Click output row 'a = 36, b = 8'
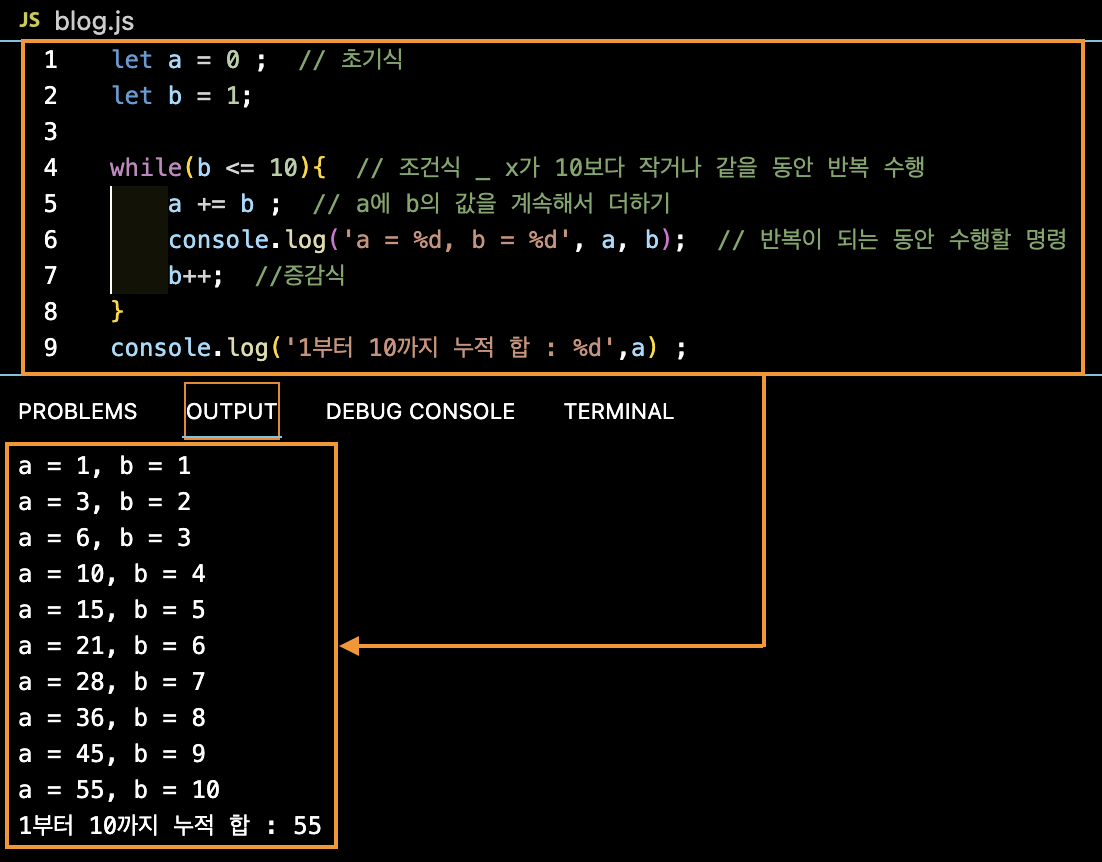 112,717
